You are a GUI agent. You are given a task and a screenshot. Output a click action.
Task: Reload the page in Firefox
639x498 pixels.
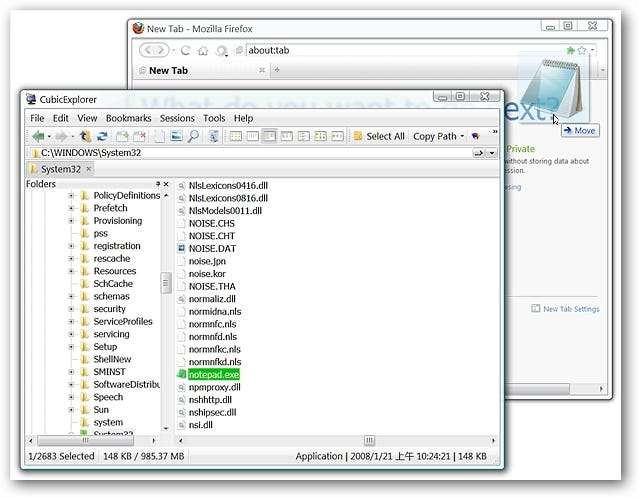(x=185, y=51)
